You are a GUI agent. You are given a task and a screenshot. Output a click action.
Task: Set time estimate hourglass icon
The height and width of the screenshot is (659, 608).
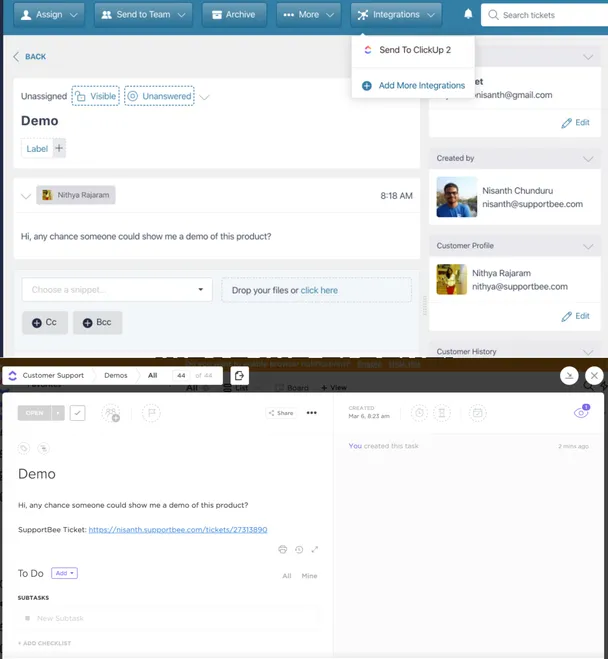click(x=442, y=413)
